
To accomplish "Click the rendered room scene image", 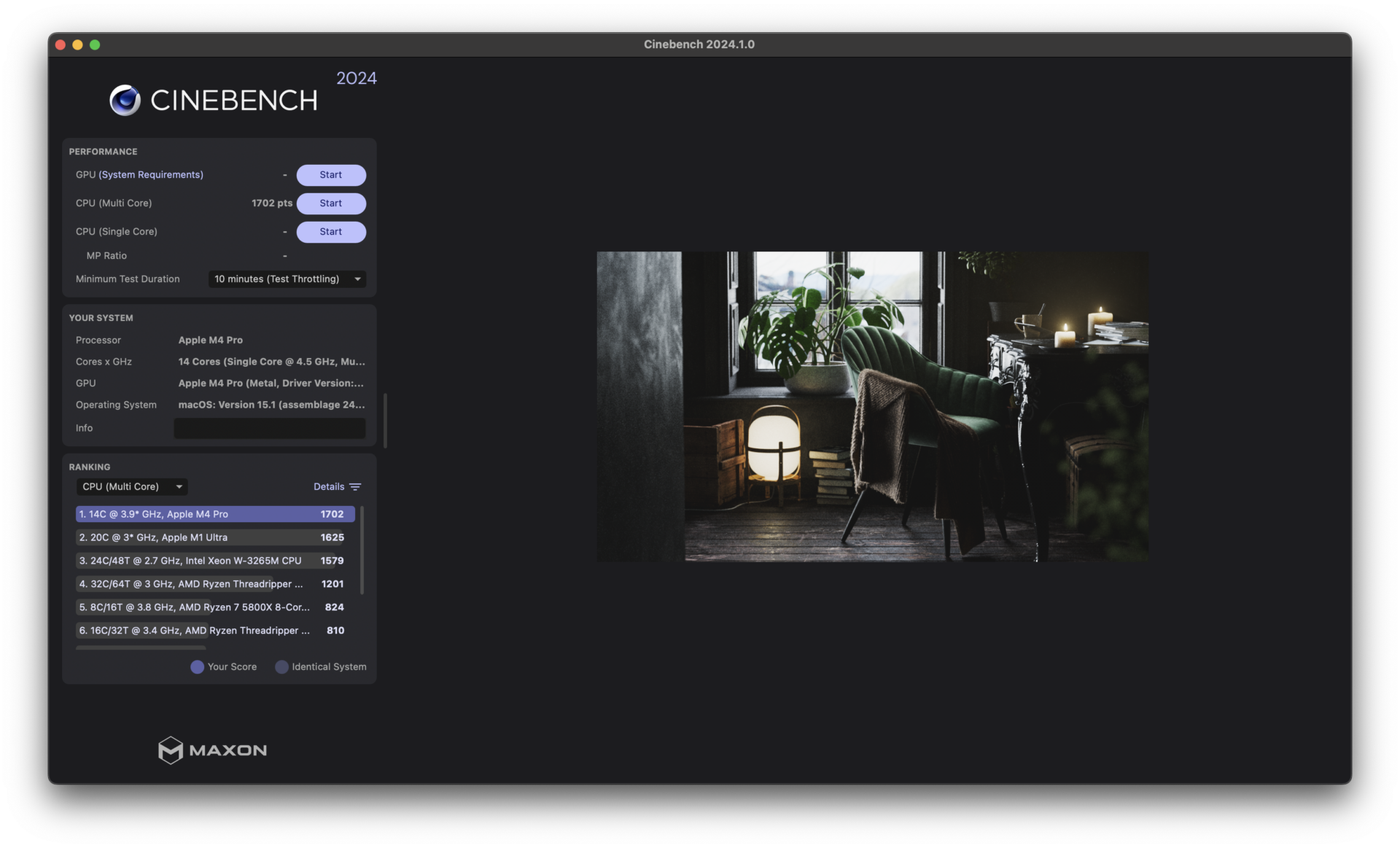I will [x=872, y=407].
